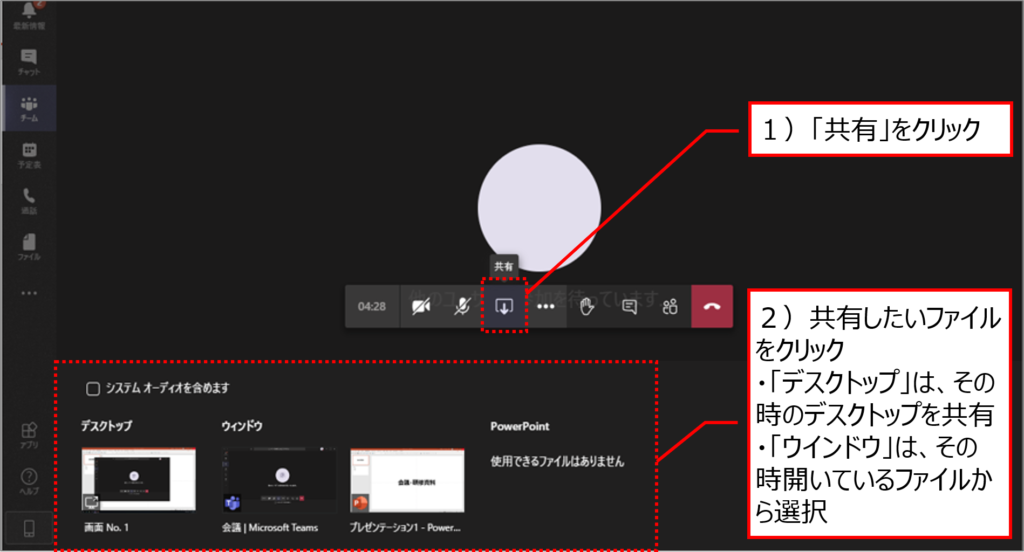
Task: Open the Activity bell in sidebar
Action: point(29,16)
